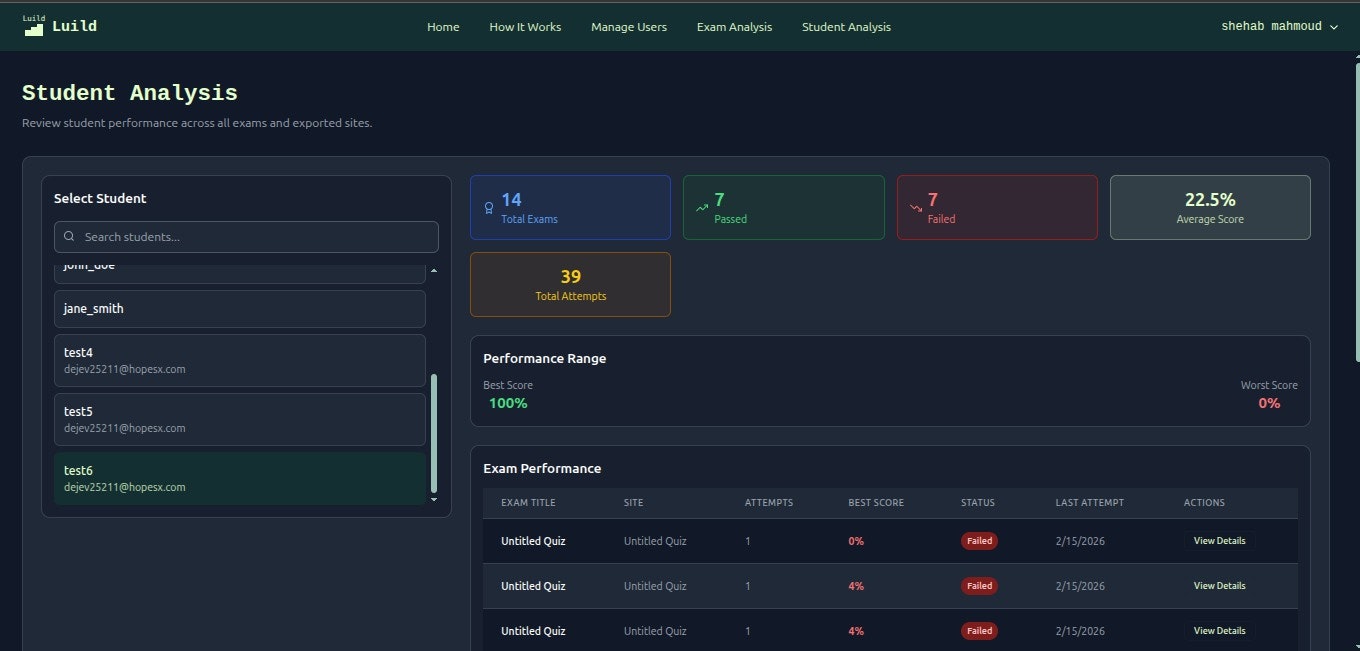This screenshot has height=651, width=1360.
Task: Click the Select Student heading
Action: coord(100,199)
